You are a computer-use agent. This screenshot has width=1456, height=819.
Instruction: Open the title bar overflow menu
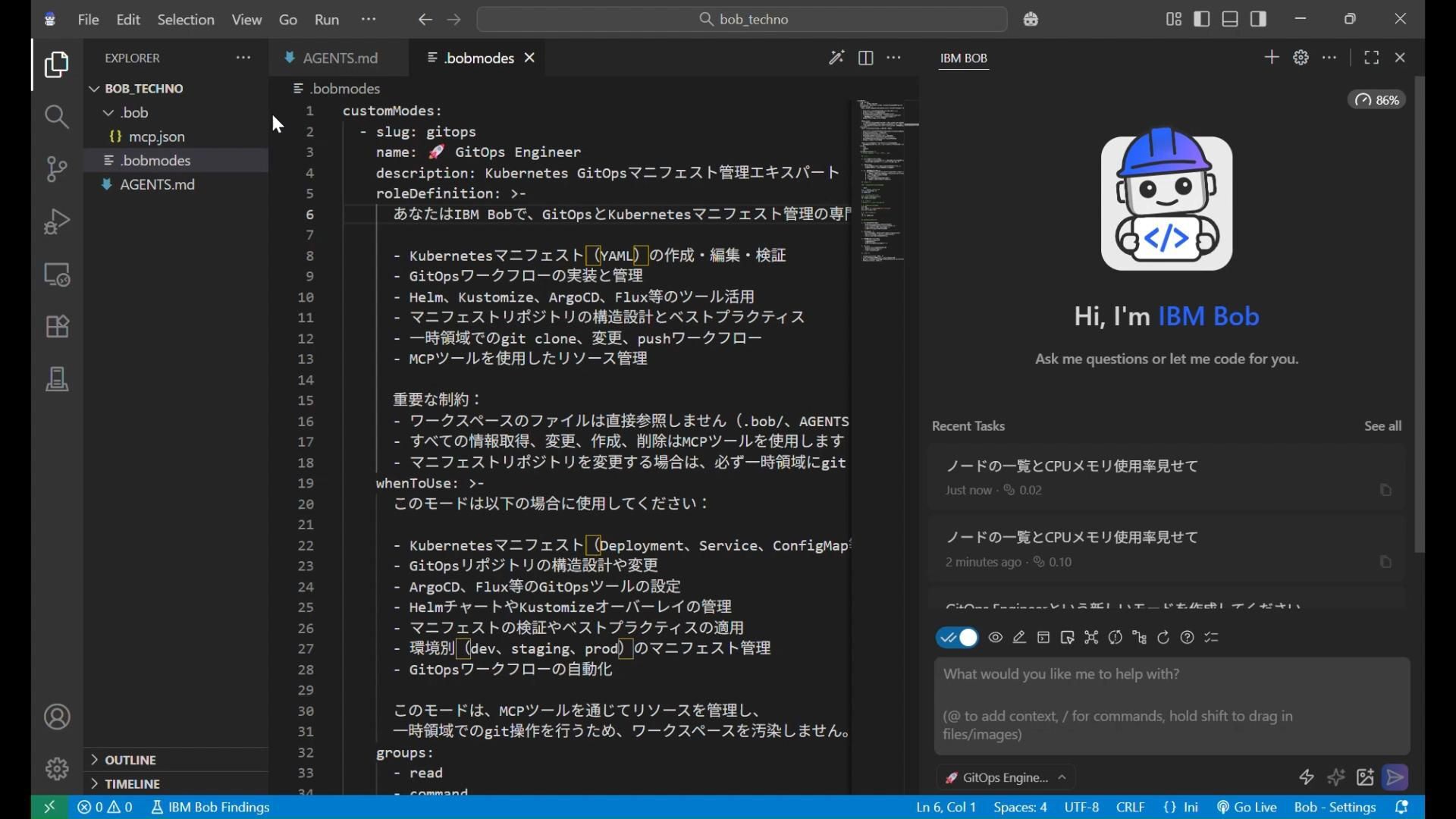(369, 19)
